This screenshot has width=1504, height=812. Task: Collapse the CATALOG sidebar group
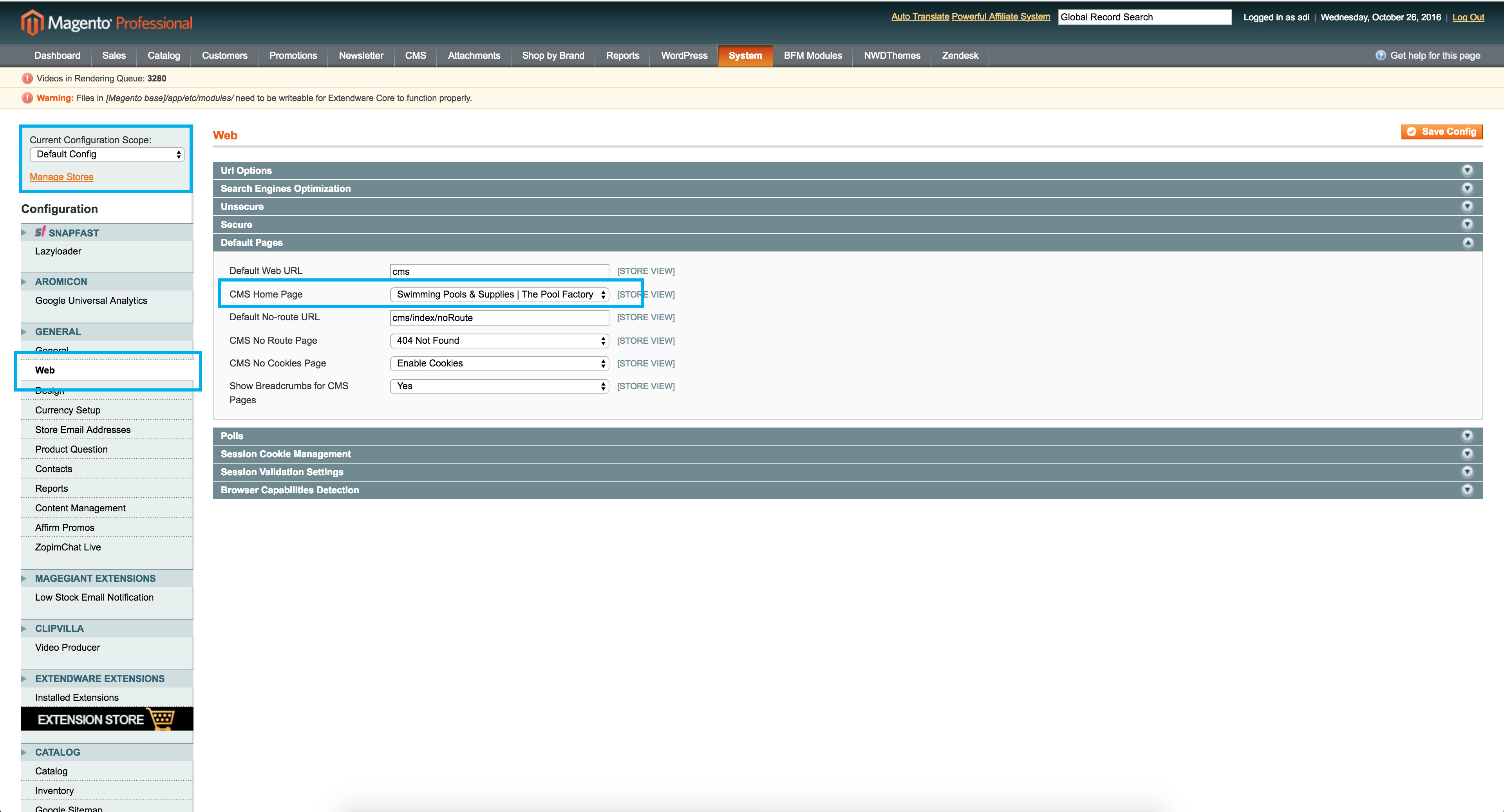pos(107,752)
